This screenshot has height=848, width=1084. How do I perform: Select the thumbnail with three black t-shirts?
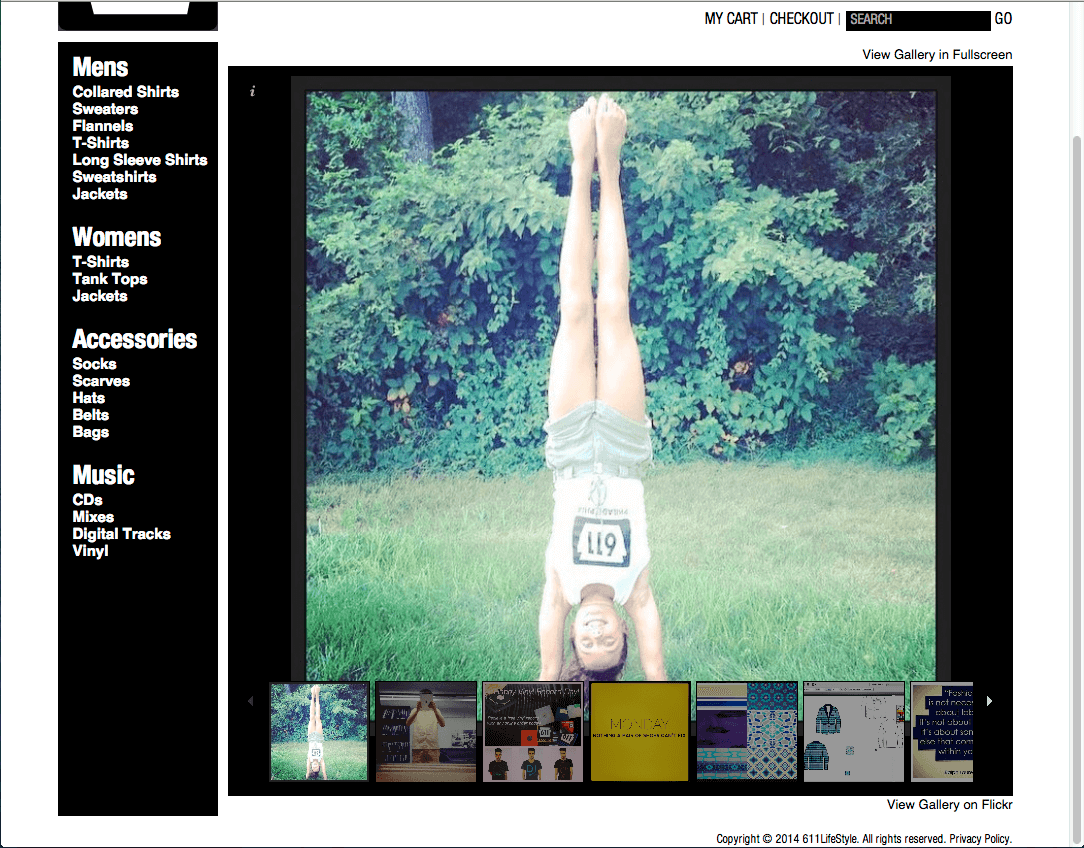point(533,731)
